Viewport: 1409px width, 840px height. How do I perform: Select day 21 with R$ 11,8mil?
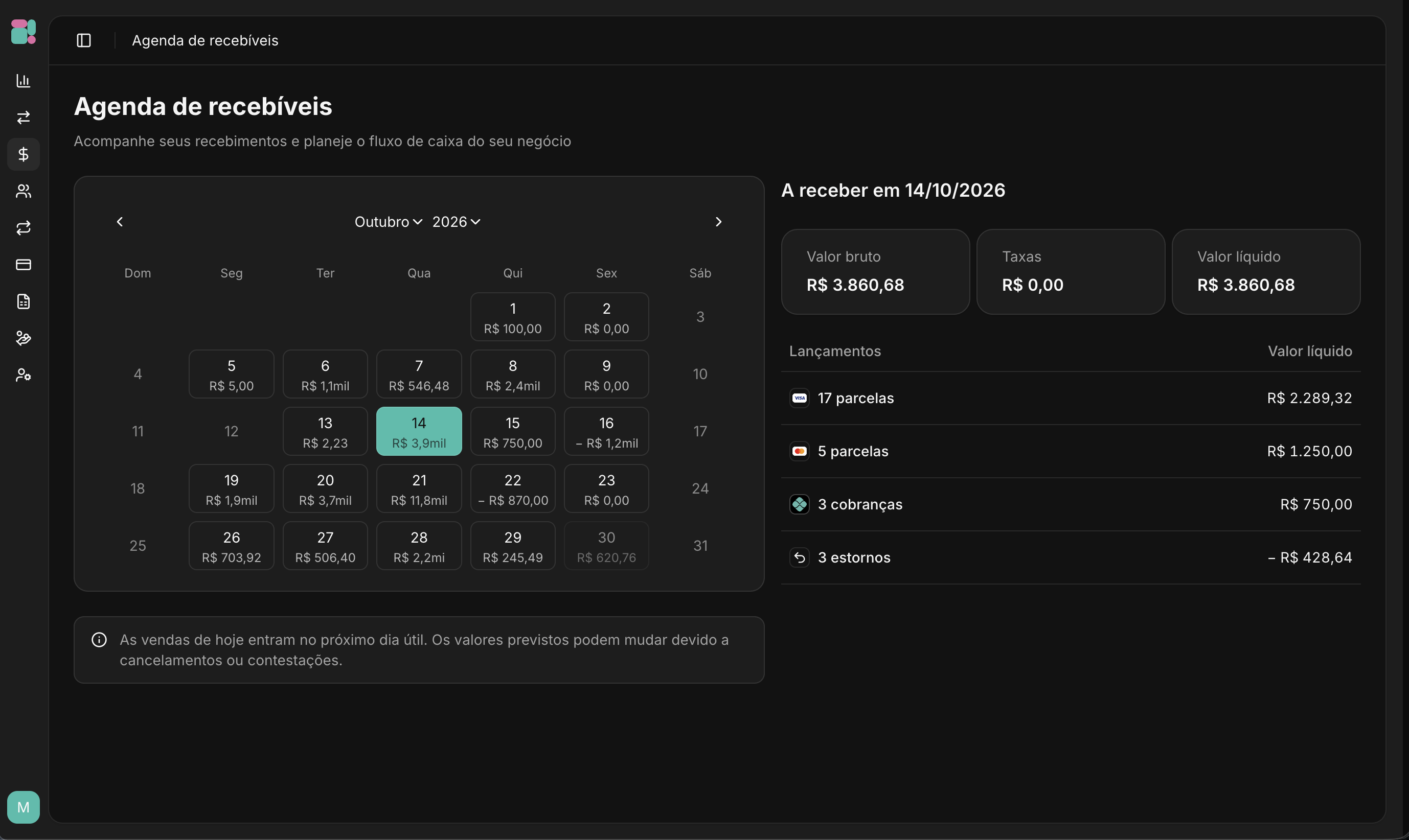(x=419, y=488)
